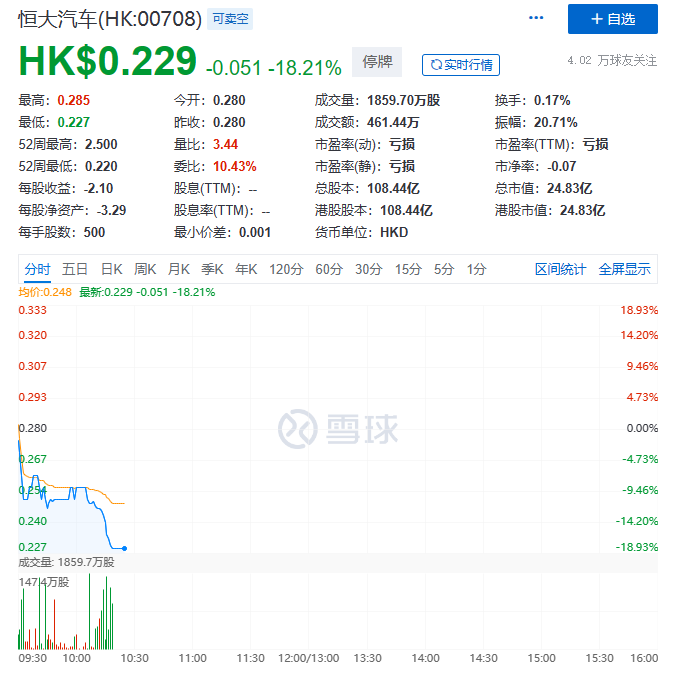Click the 最低 value 0.227
677x677 pixels.
point(73,123)
